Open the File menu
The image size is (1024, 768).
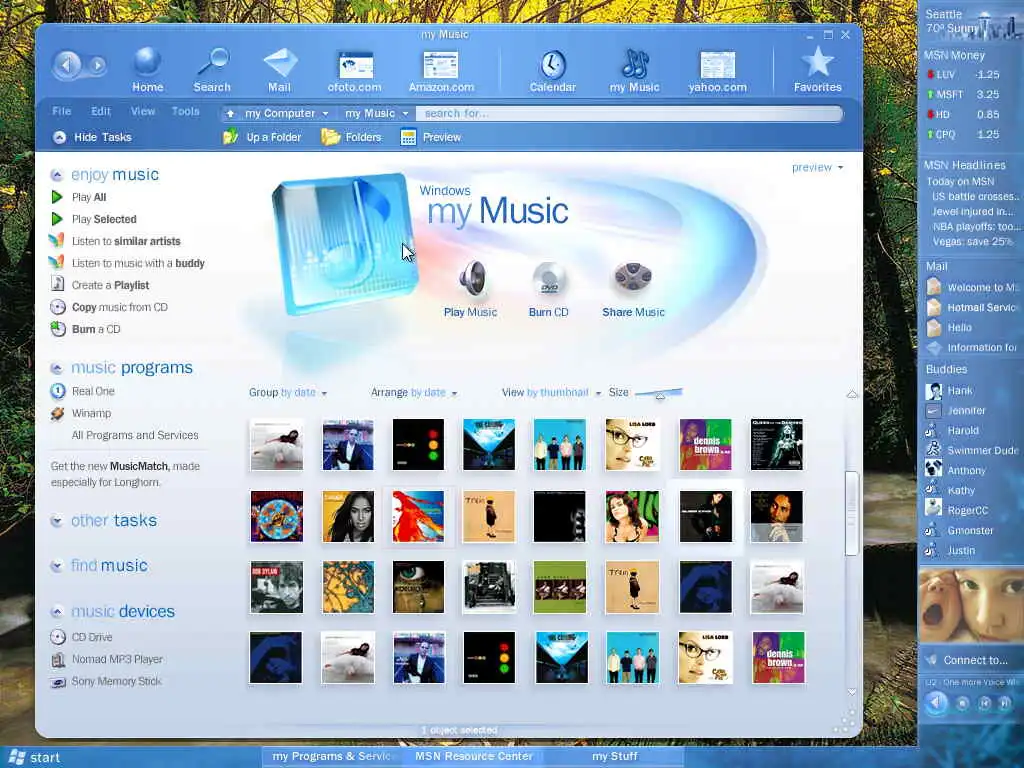(61, 111)
